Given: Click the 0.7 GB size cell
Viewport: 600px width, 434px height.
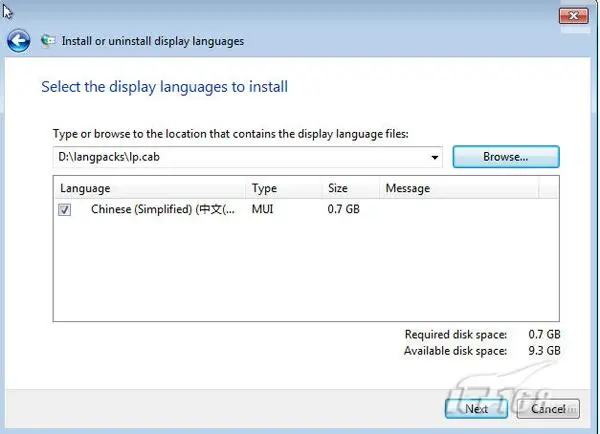Looking at the screenshot, I should click(344, 209).
